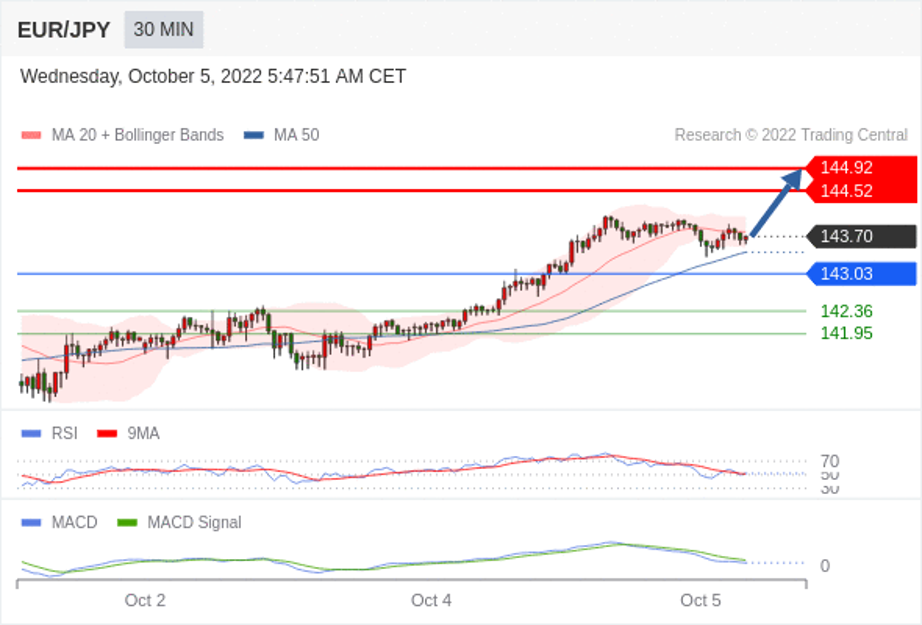
Task: Click the 'Oct 2' date axis label
Action: tap(145, 600)
